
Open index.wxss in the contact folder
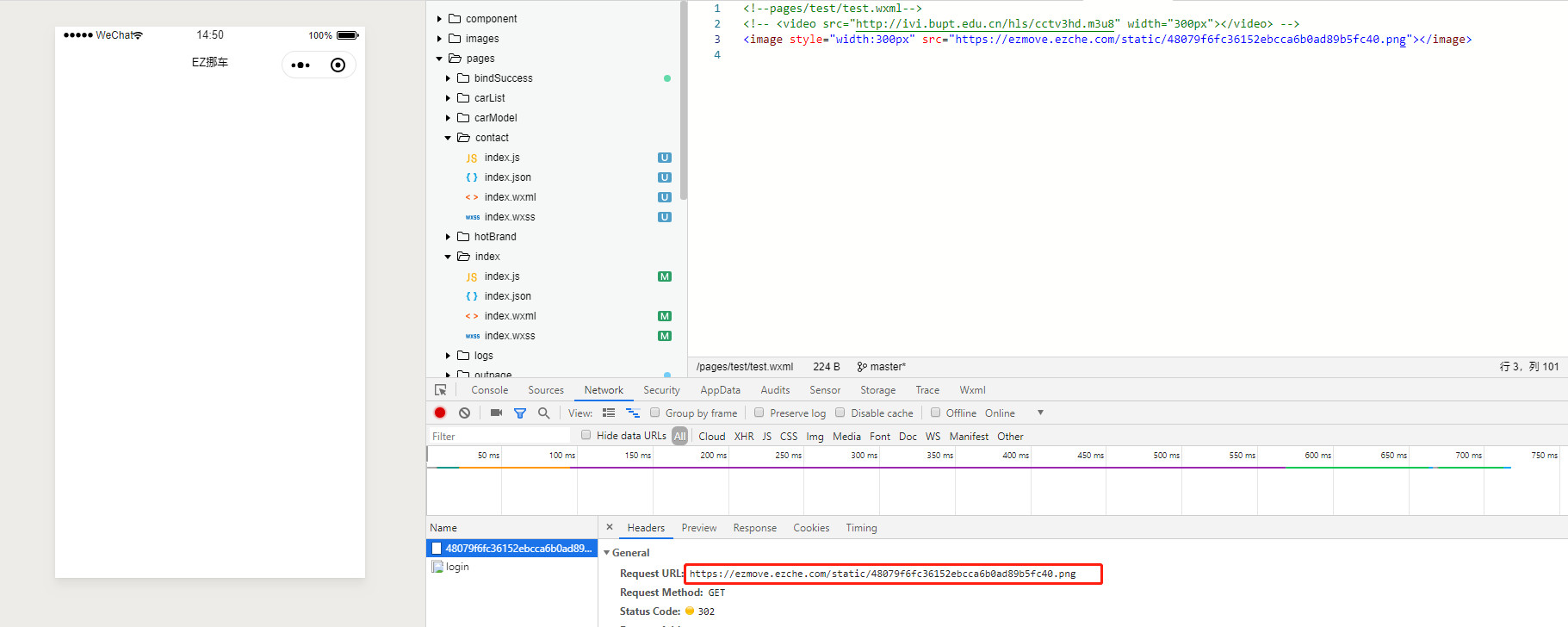pyautogui.click(x=510, y=217)
